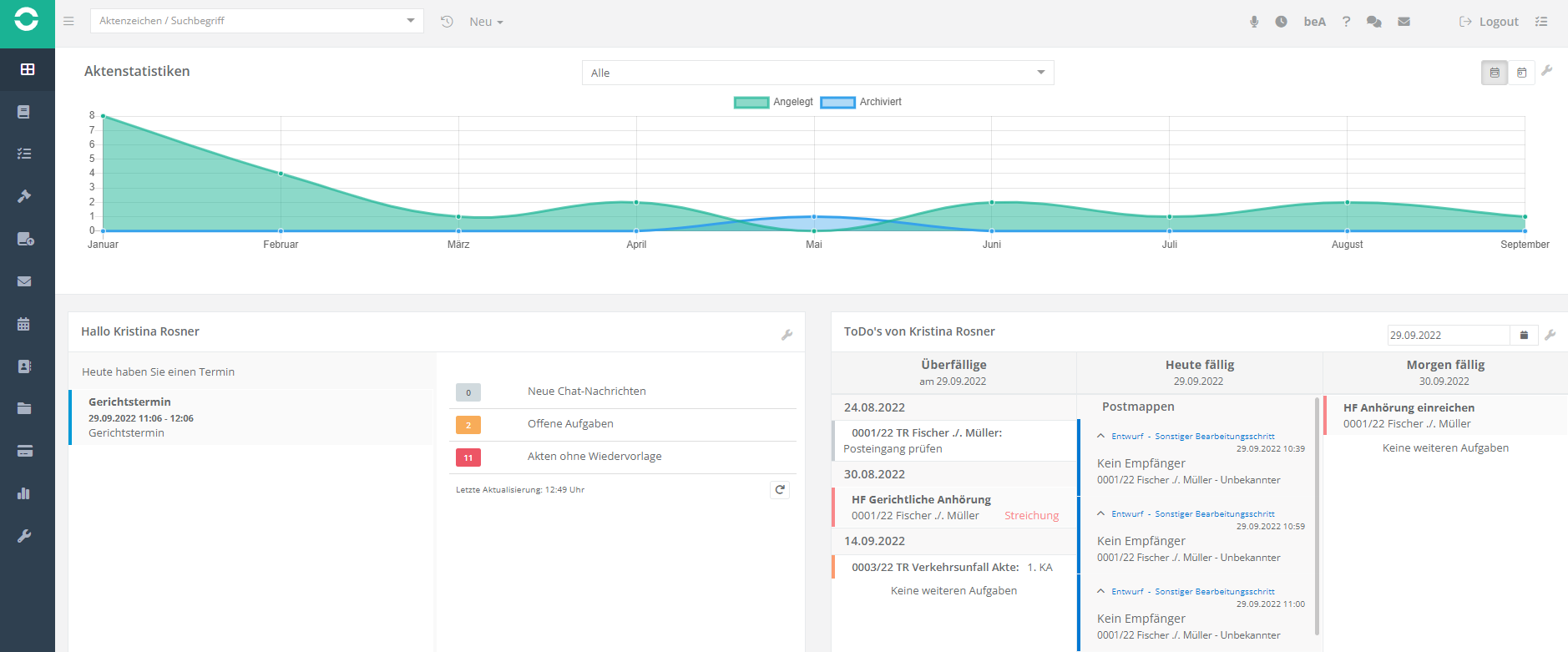Image resolution: width=1568 pixels, height=652 pixels.
Task: Toggle the Archiviert series in chart legend
Action: pyautogui.click(x=861, y=102)
